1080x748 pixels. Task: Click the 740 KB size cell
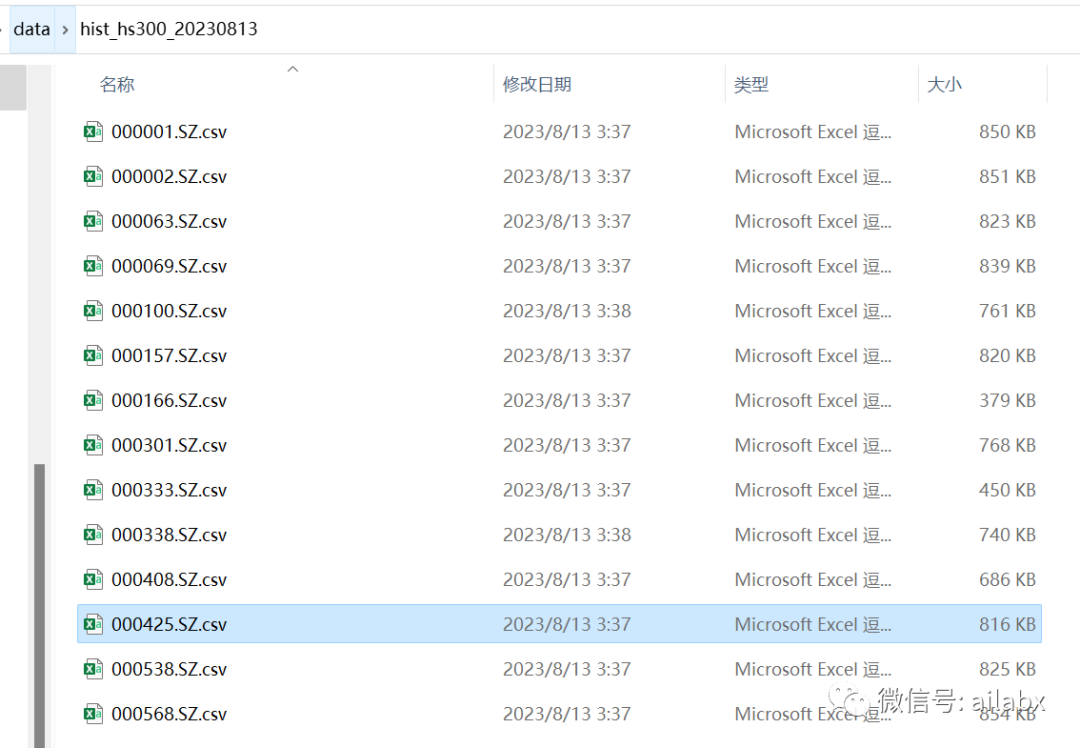point(1007,534)
